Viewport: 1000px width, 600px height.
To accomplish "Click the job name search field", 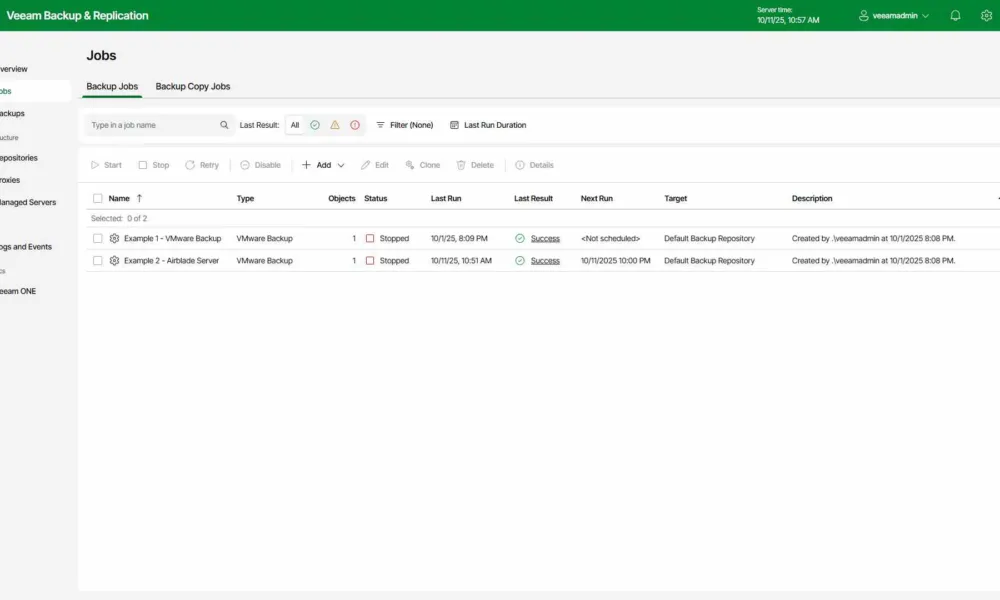I will click(x=152, y=125).
